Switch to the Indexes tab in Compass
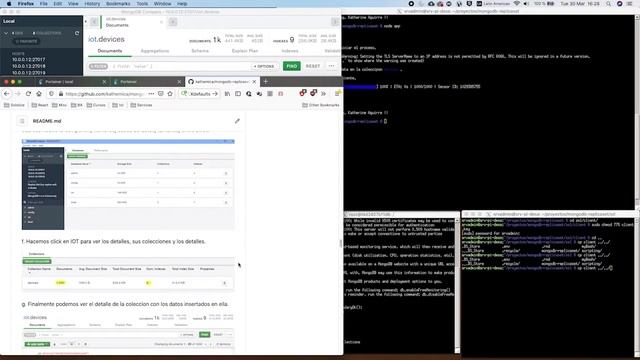This screenshot has height=360, width=640. click(x=290, y=51)
